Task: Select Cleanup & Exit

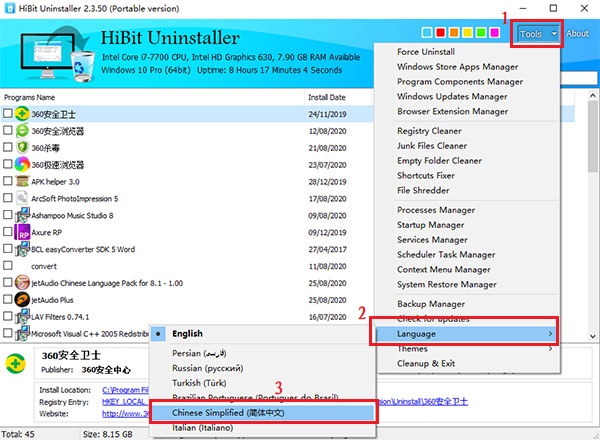Action: coord(426,363)
